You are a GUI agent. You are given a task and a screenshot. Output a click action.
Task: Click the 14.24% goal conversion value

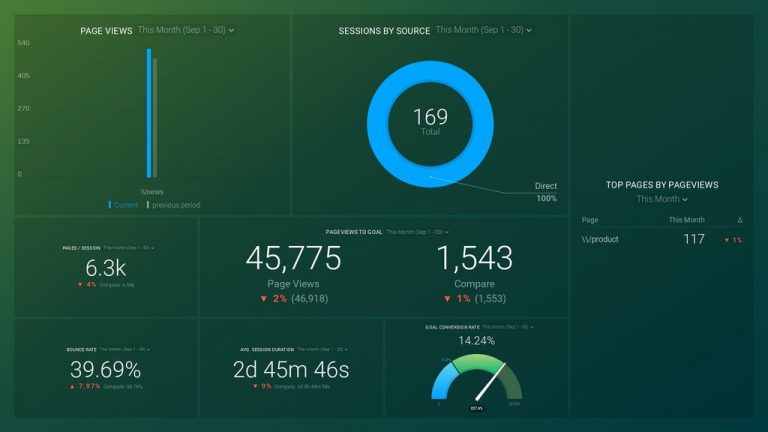pyautogui.click(x=477, y=340)
